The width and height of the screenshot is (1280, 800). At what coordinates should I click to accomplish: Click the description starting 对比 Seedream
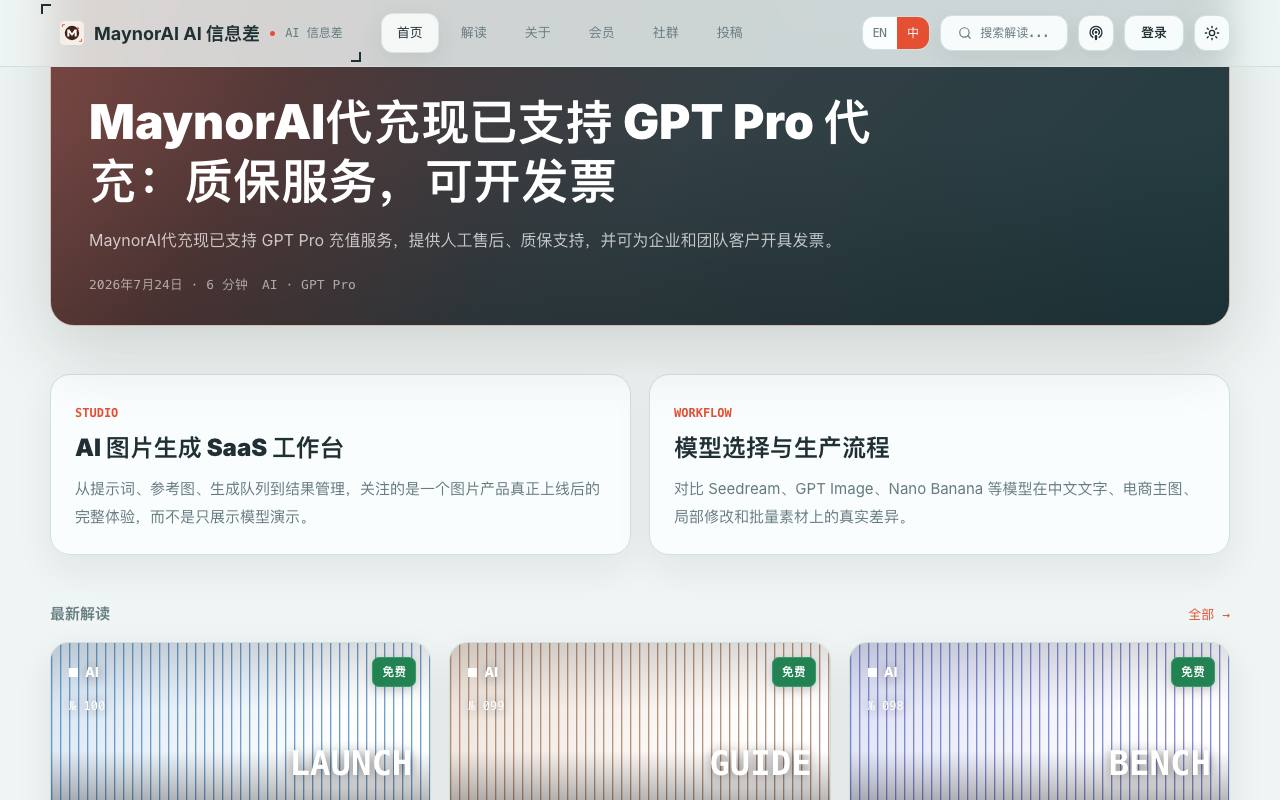pos(934,503)
